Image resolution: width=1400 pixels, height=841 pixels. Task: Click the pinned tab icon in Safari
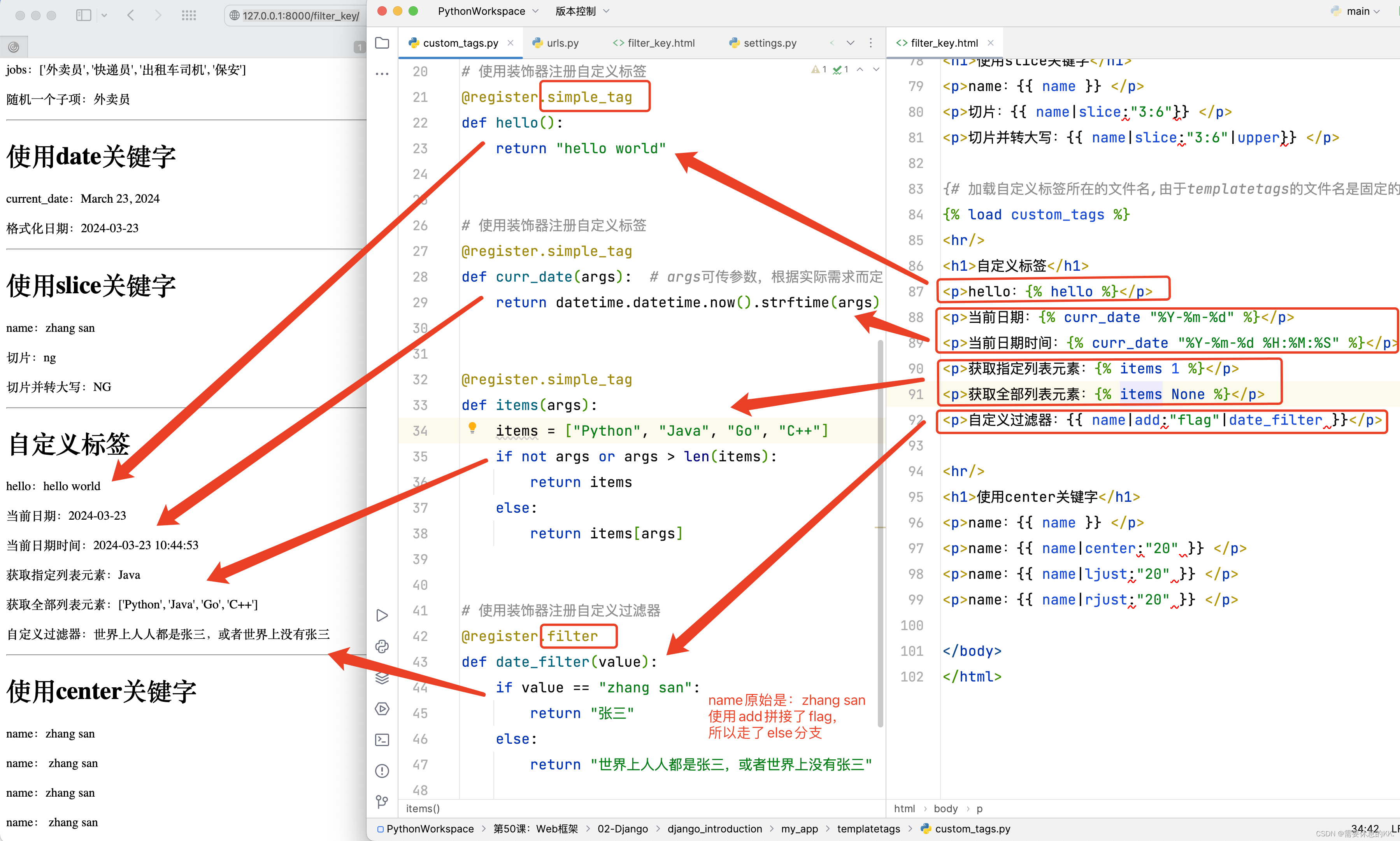(14, 47)
